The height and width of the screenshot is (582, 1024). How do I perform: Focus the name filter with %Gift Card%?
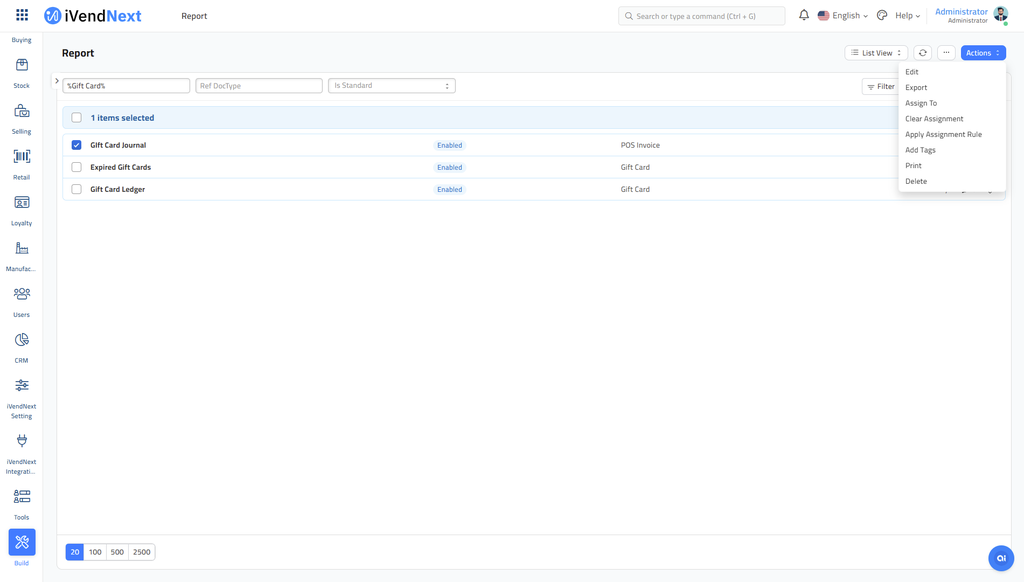[126, 86]
